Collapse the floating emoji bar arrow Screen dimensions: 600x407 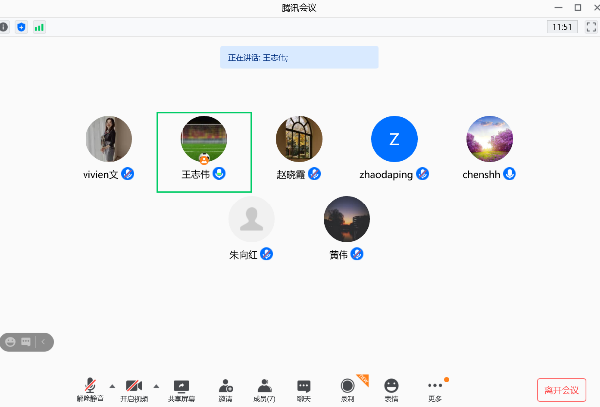(x=44, y=342)
